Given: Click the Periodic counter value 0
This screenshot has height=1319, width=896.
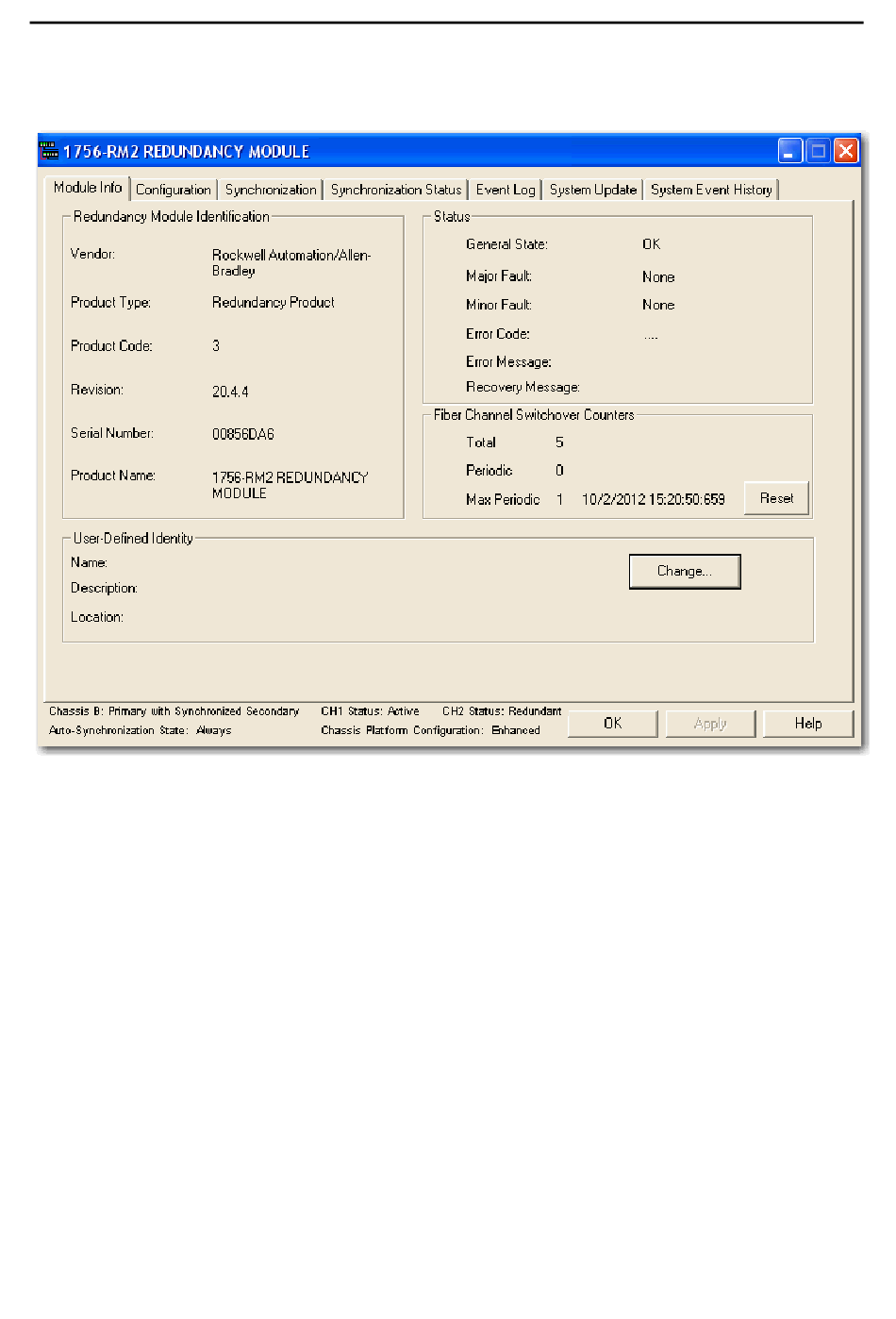Looking at the screenshot, I should [x=559, y=471].
